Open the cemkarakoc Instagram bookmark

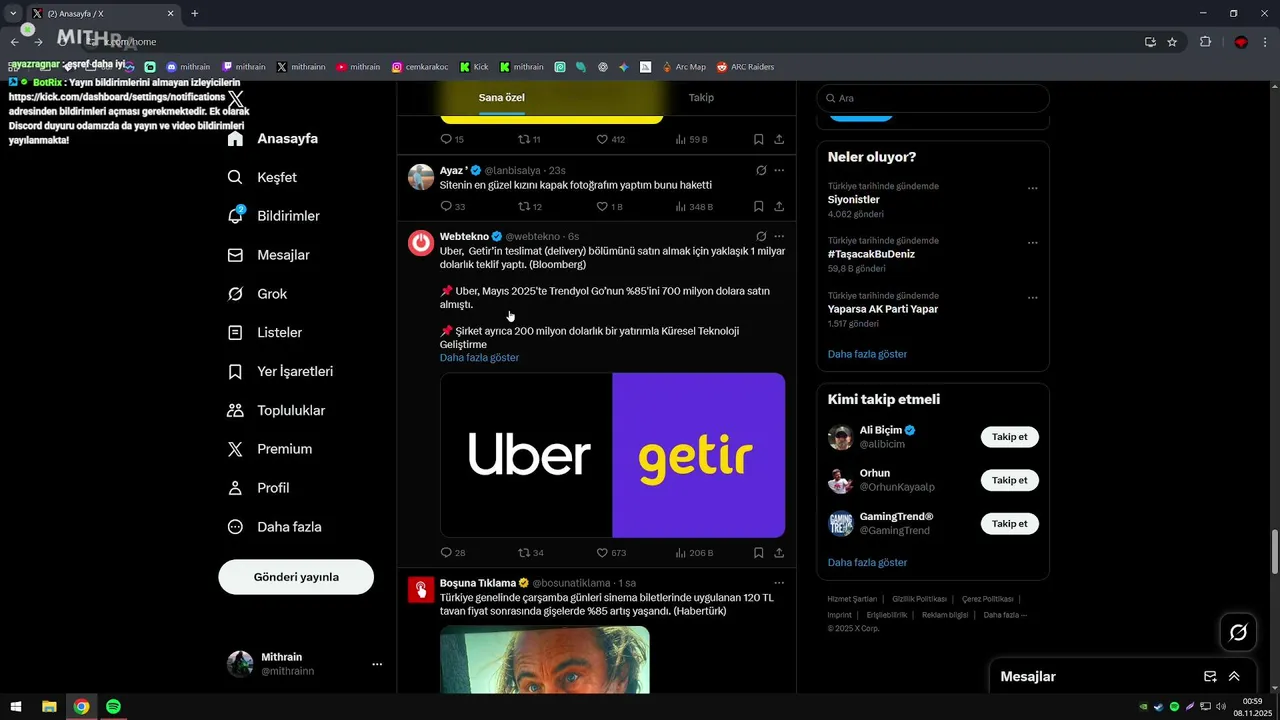coord(420,67)
